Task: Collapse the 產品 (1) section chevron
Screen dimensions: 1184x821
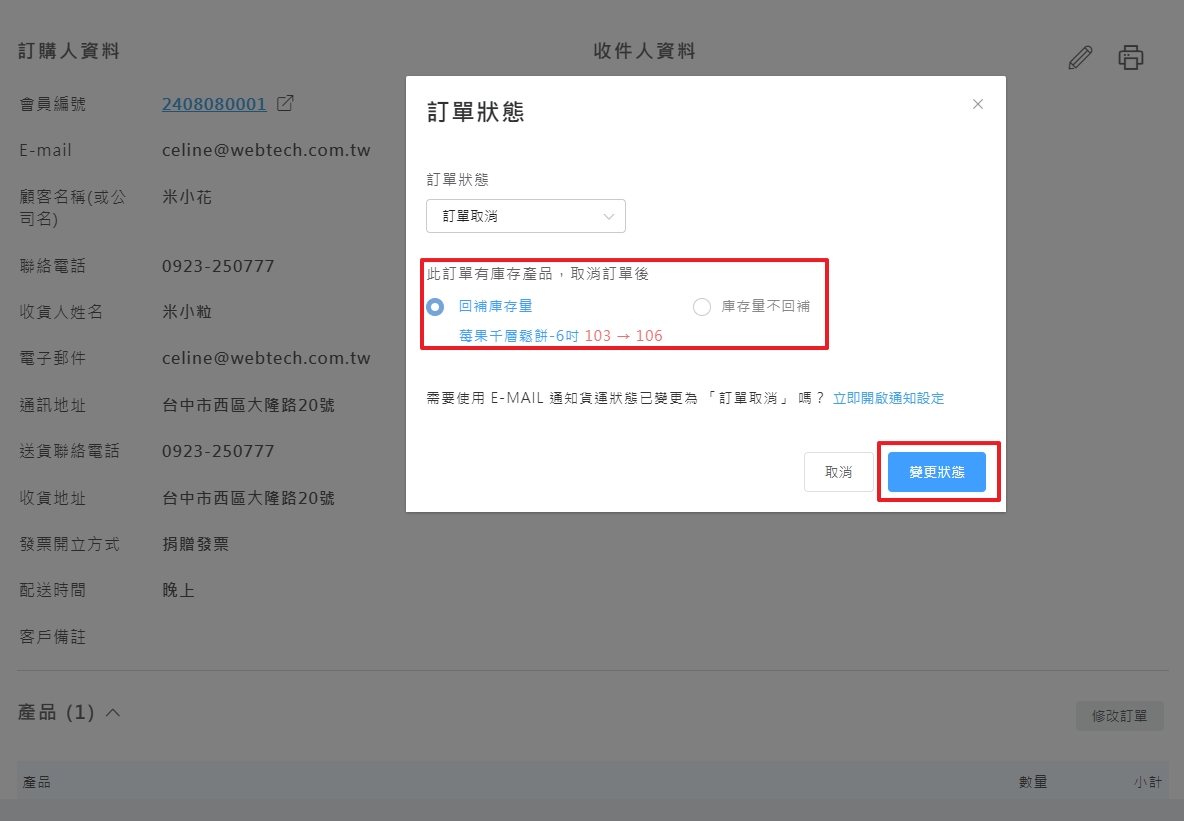Action: (113, 713)
